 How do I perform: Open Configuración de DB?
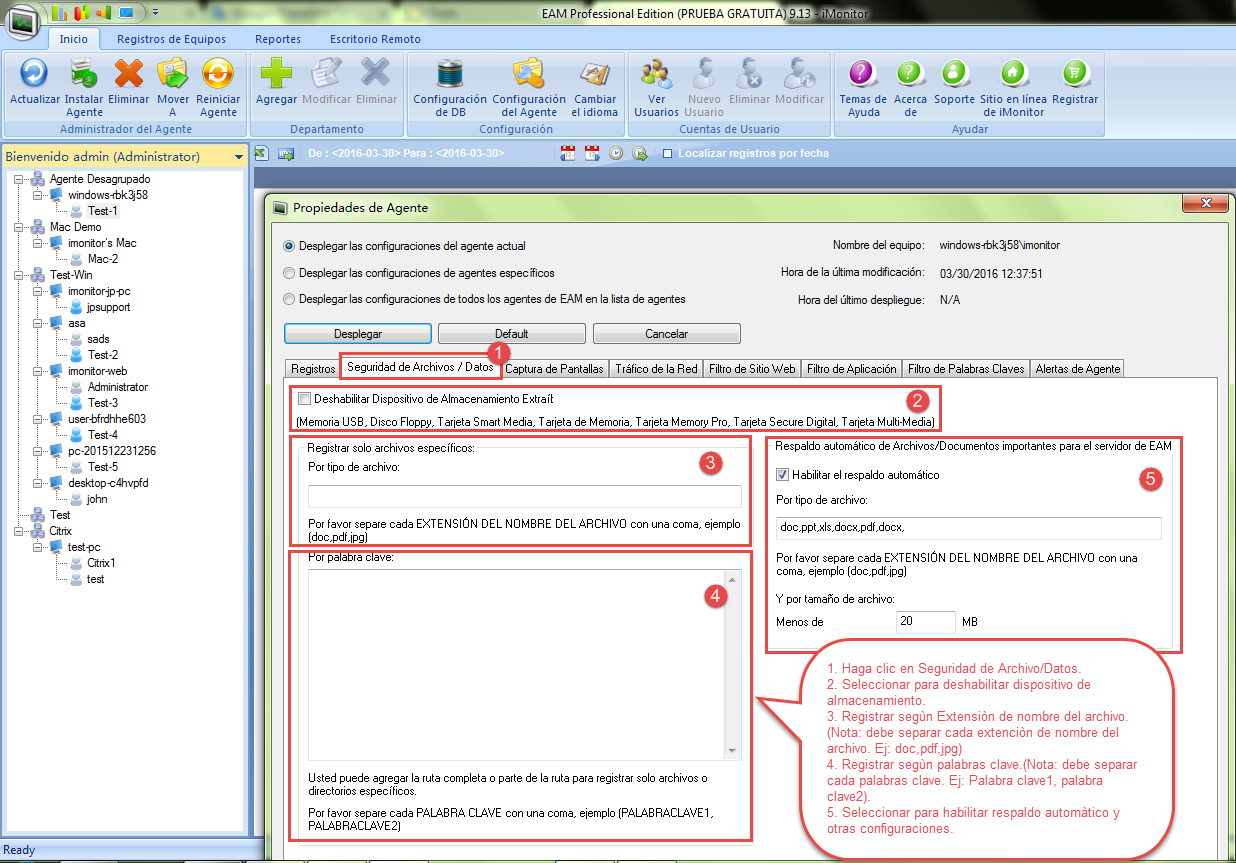(x=450, y=74)
